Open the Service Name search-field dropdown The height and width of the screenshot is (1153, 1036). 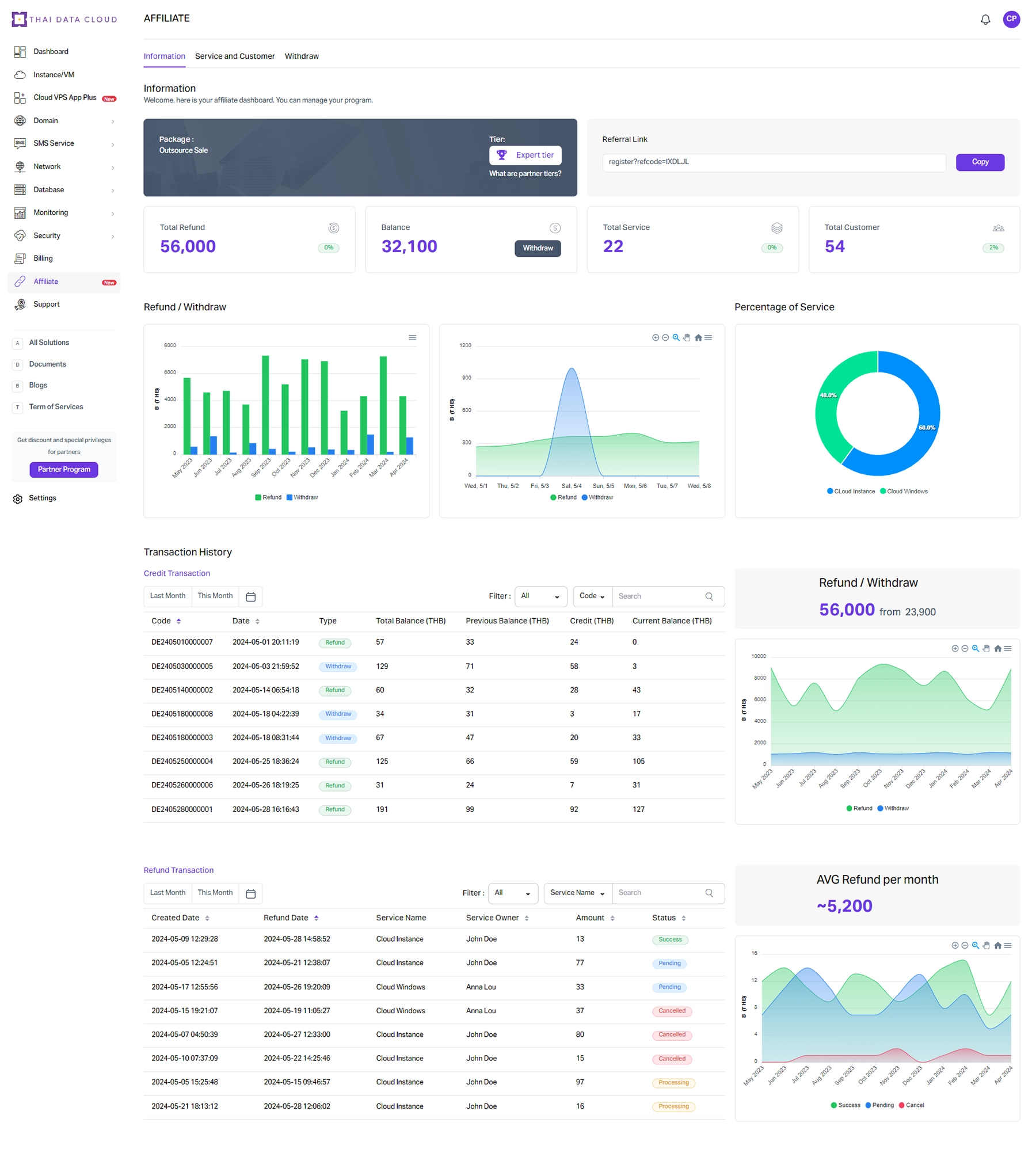point(578,893)
